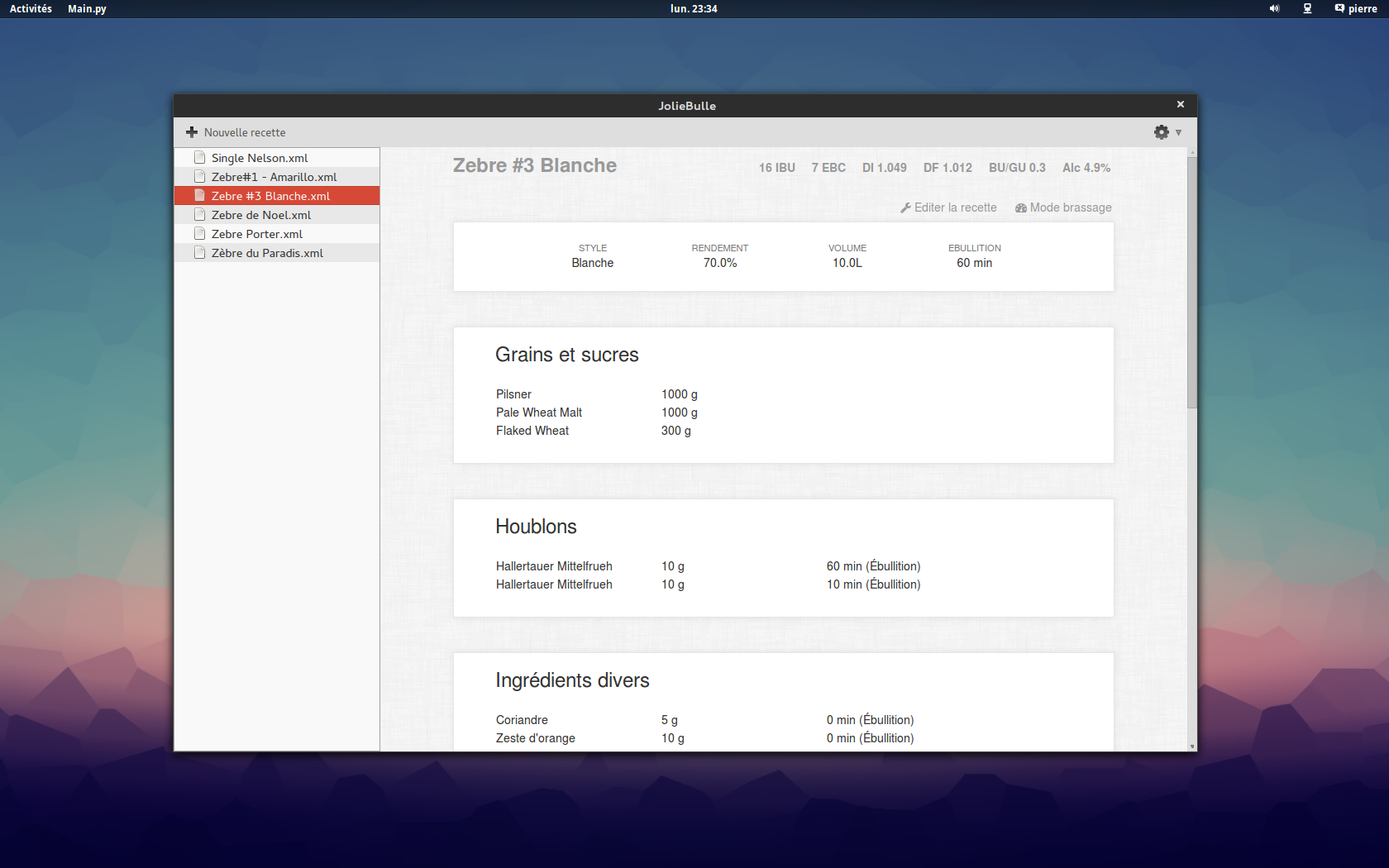Click the file icon of Zebre Porter.xml

click(x=199, y=234)
